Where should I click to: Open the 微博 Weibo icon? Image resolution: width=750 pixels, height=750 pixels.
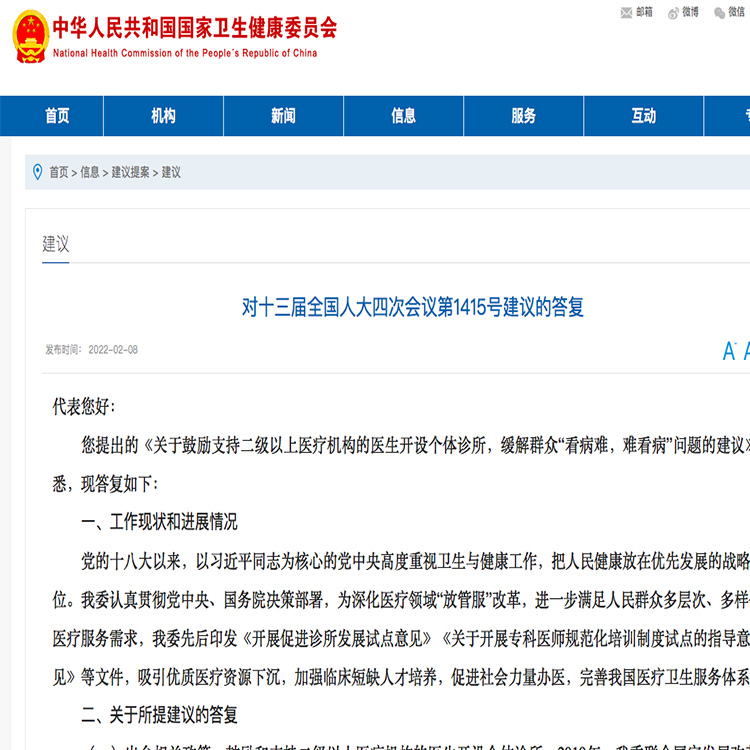pos(673,13)
